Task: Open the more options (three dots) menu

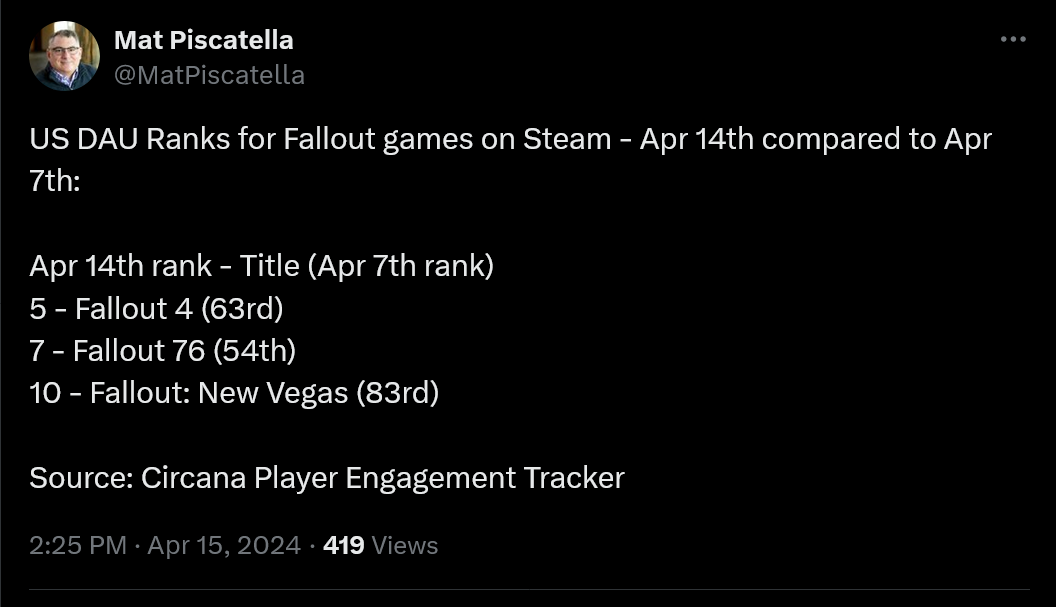Action: coord(1014,38)
